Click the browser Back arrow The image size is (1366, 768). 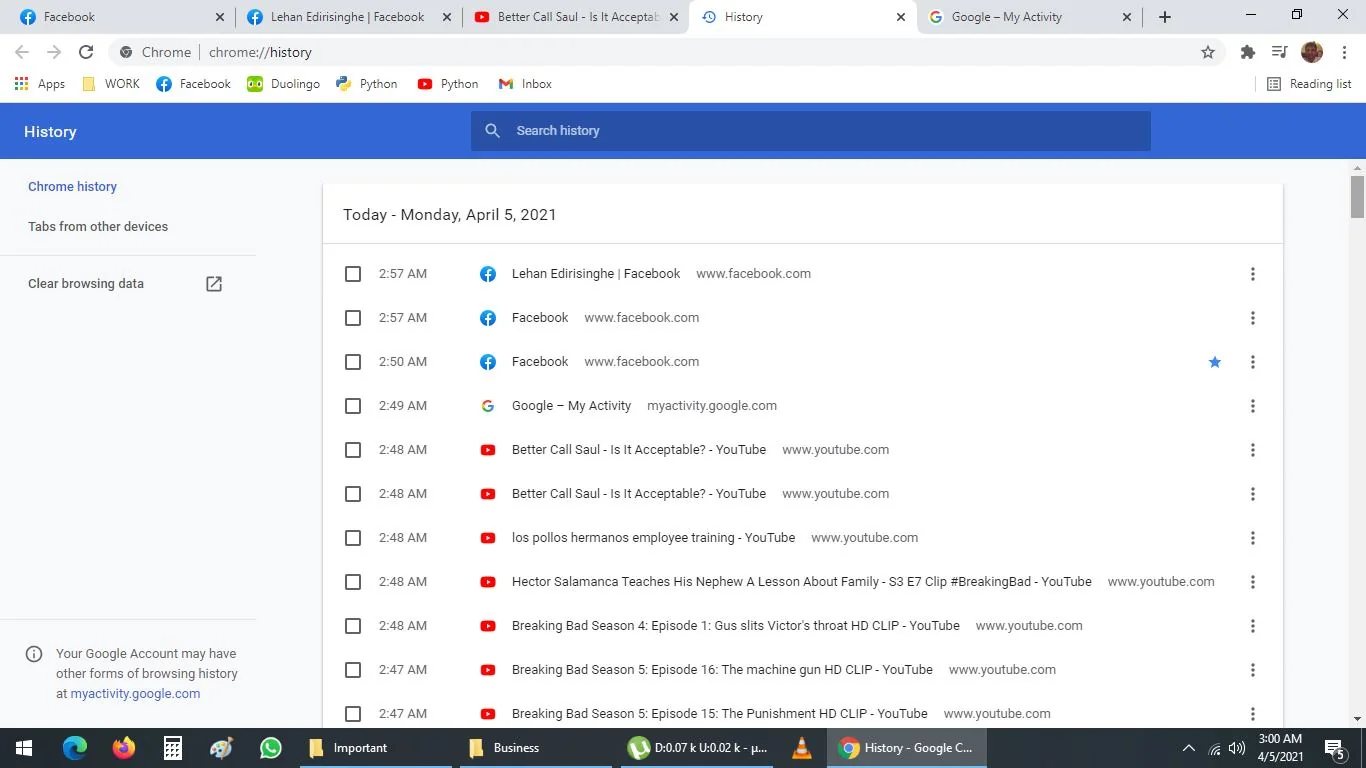coord(22,52)
